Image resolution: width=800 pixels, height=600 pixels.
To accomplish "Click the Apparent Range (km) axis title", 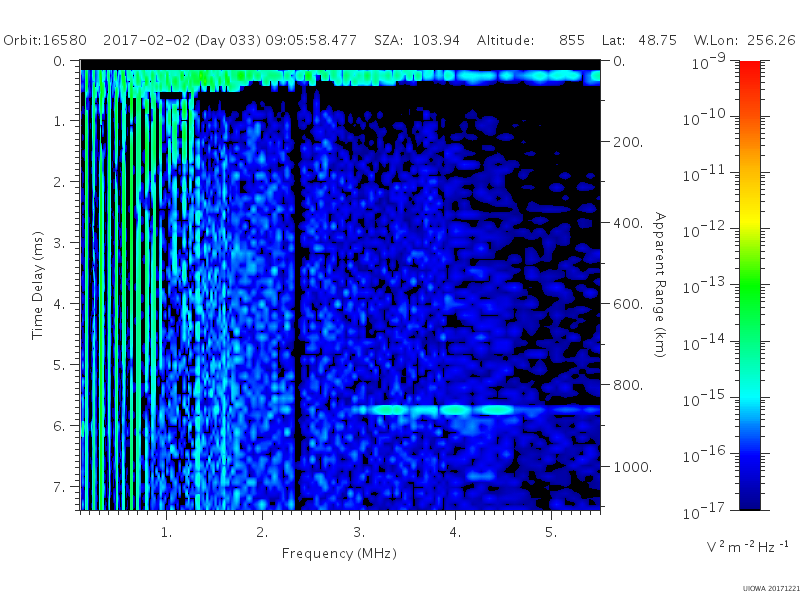I will (660, 285).
